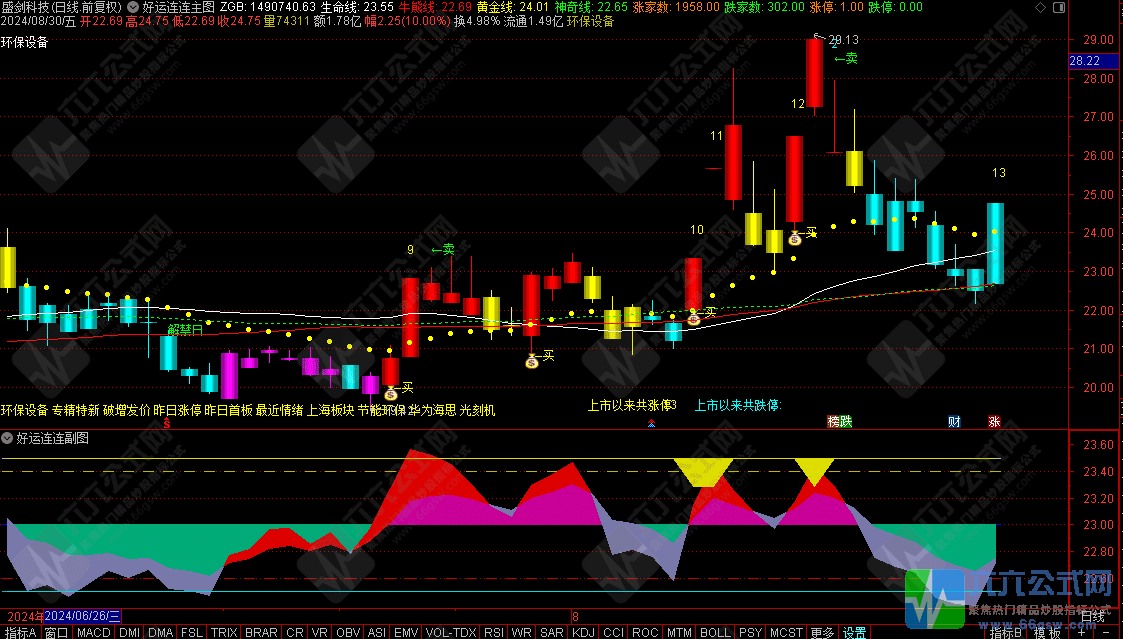Image resolution: width=1123 pixels, height=639 pixels.
Task: Click the left yellow triangle signal in sub chart
Action: (703, 473)
